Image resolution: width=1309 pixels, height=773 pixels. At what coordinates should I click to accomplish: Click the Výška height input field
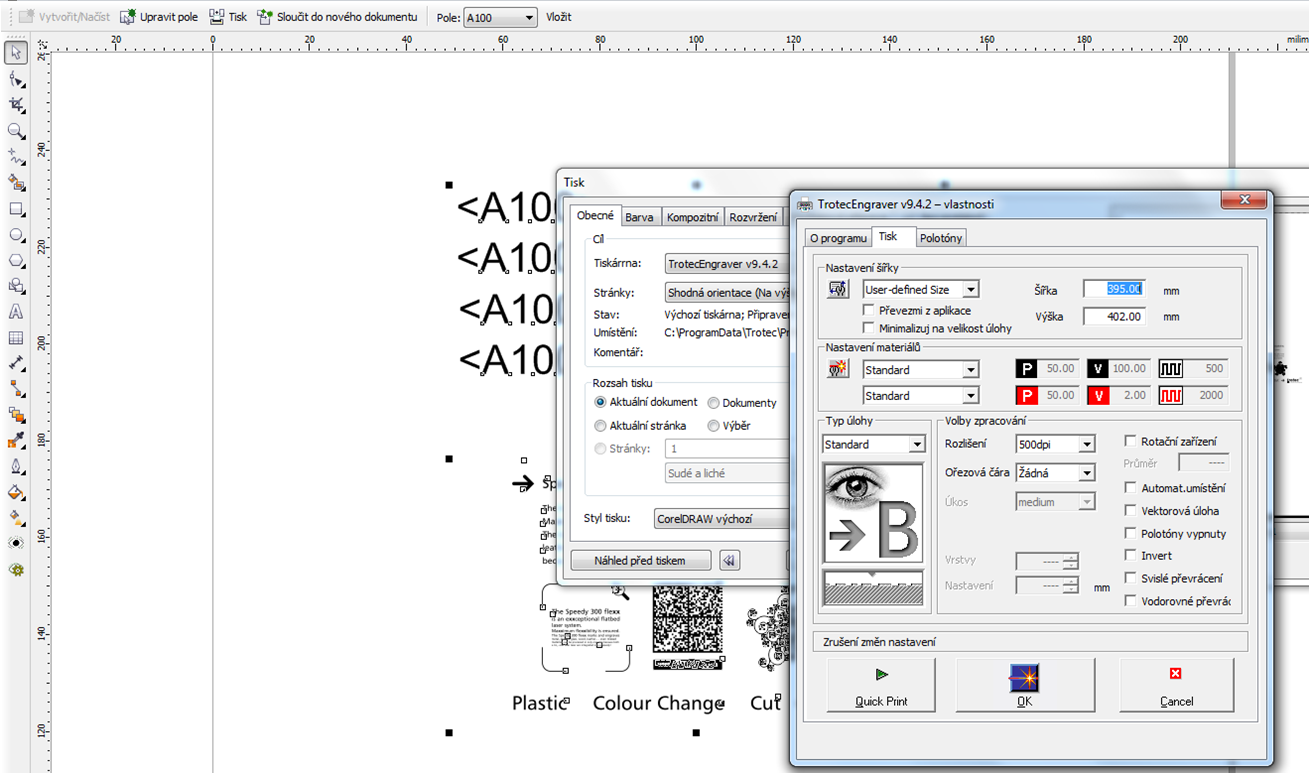1113,316
